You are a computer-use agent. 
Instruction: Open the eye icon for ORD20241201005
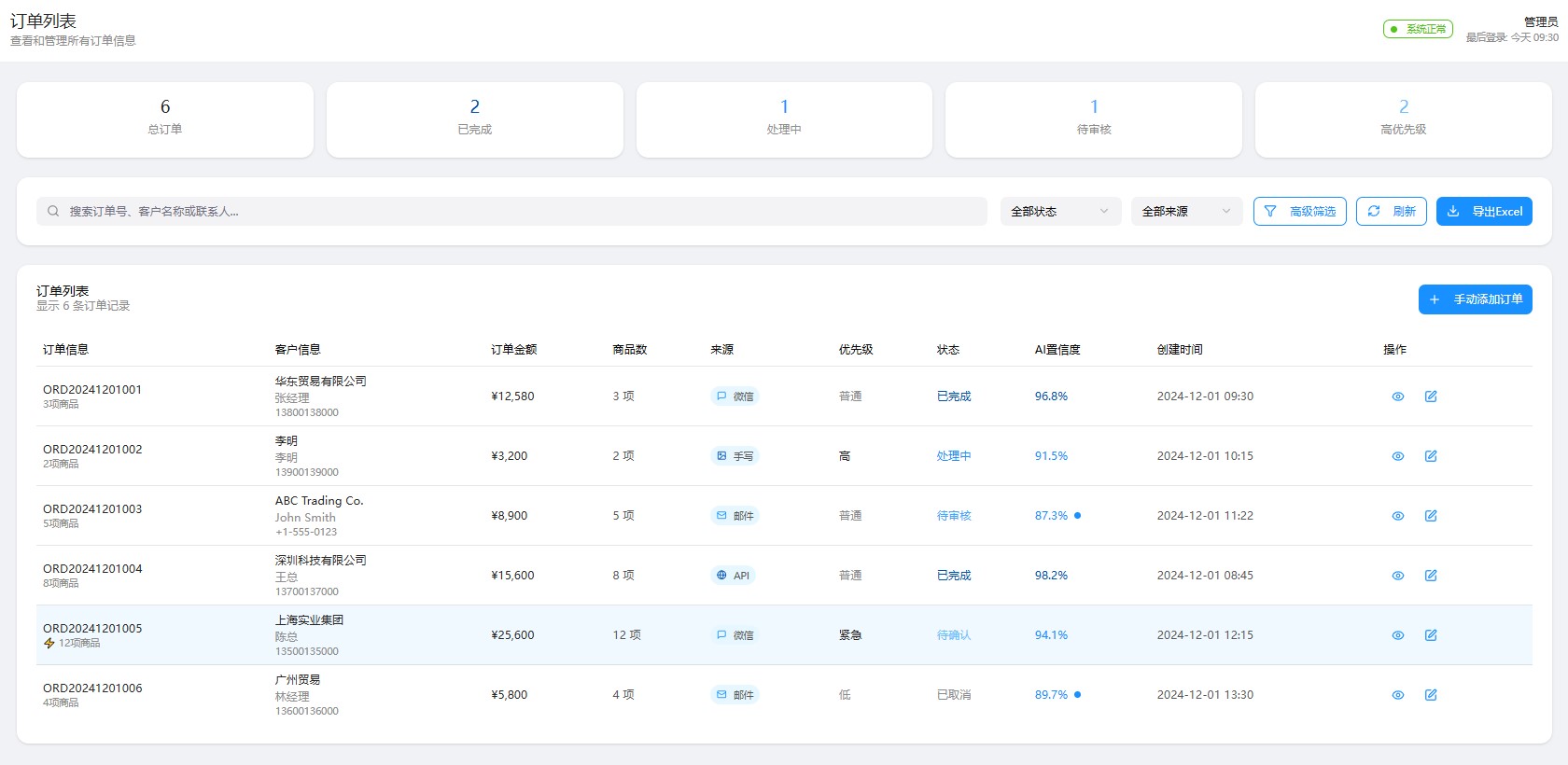(x=1397, y=635)
